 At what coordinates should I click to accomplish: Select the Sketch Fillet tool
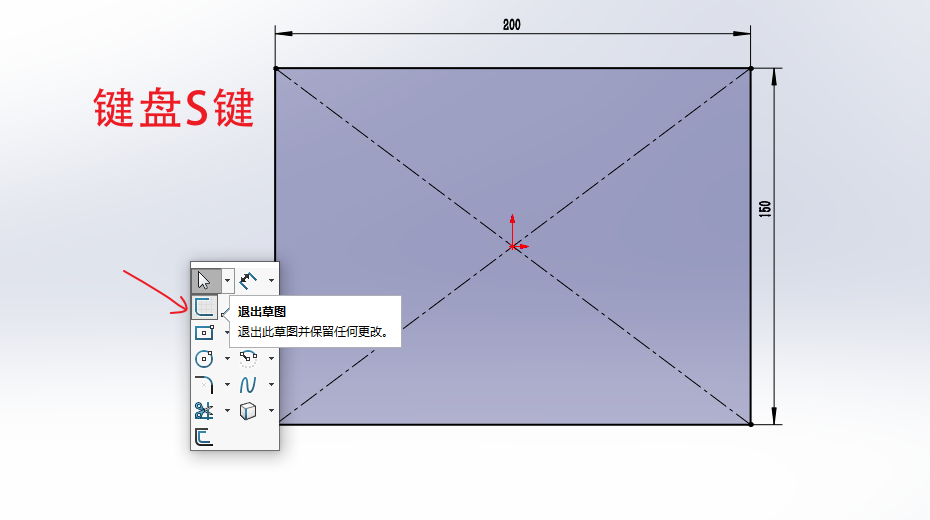coord(204,384)
